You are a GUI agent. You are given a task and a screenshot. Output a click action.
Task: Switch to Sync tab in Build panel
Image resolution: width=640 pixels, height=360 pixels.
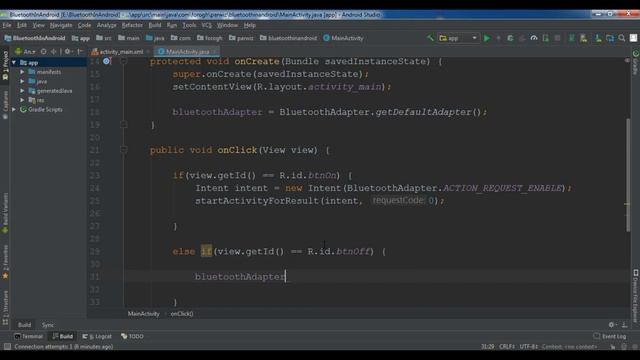point(48,325)
